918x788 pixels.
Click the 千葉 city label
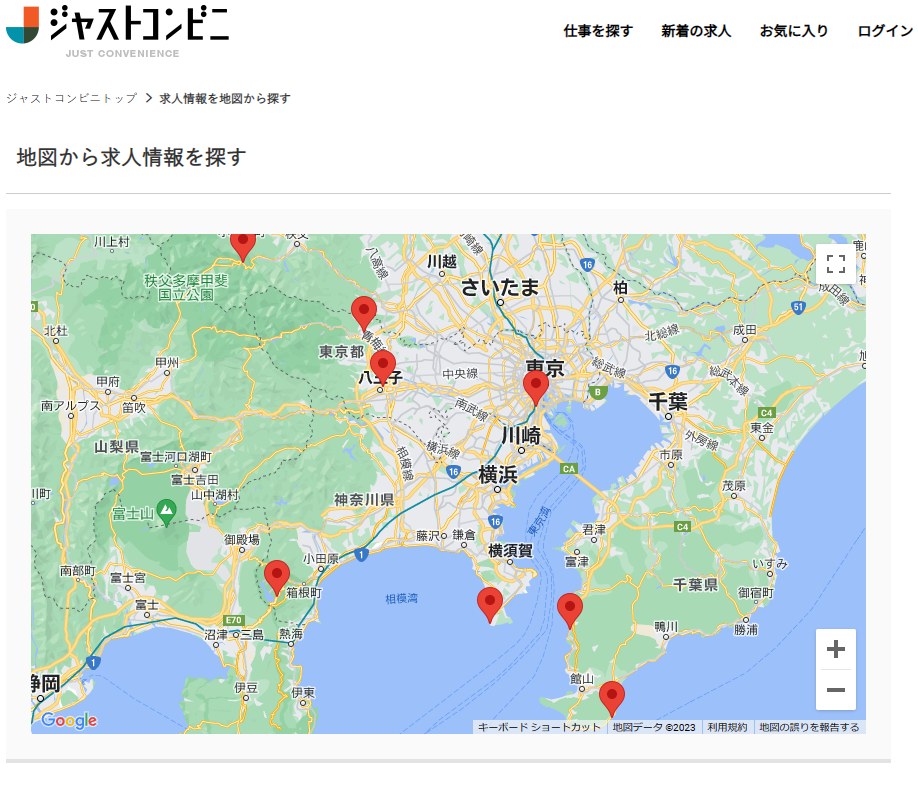668,402
